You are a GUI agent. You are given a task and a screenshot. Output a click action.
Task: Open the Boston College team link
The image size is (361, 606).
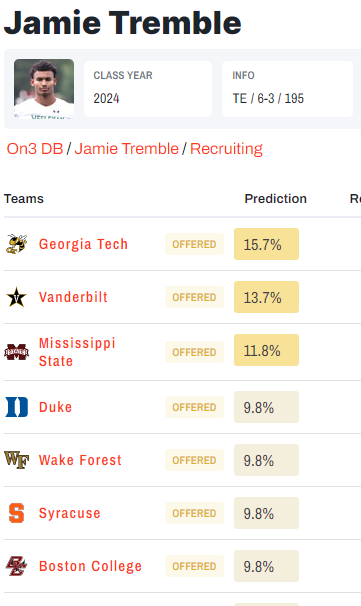pyautogui.click(x=90, y=566)
